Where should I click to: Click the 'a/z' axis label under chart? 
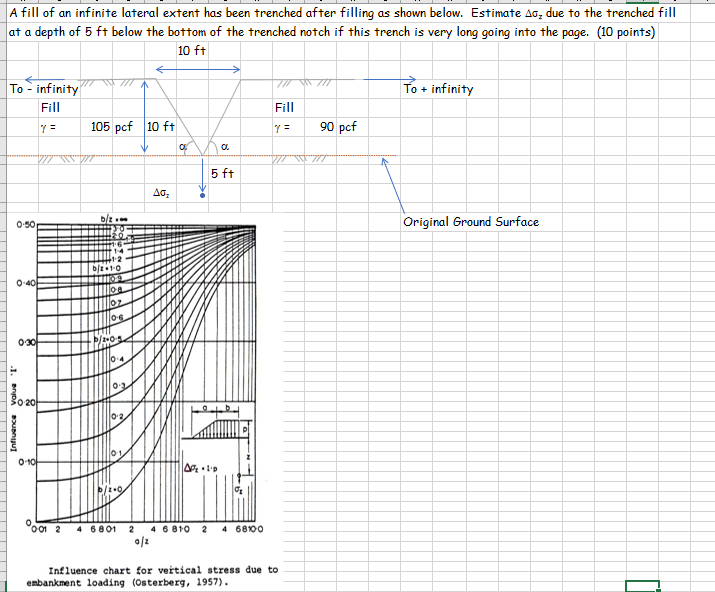point(142,541)
